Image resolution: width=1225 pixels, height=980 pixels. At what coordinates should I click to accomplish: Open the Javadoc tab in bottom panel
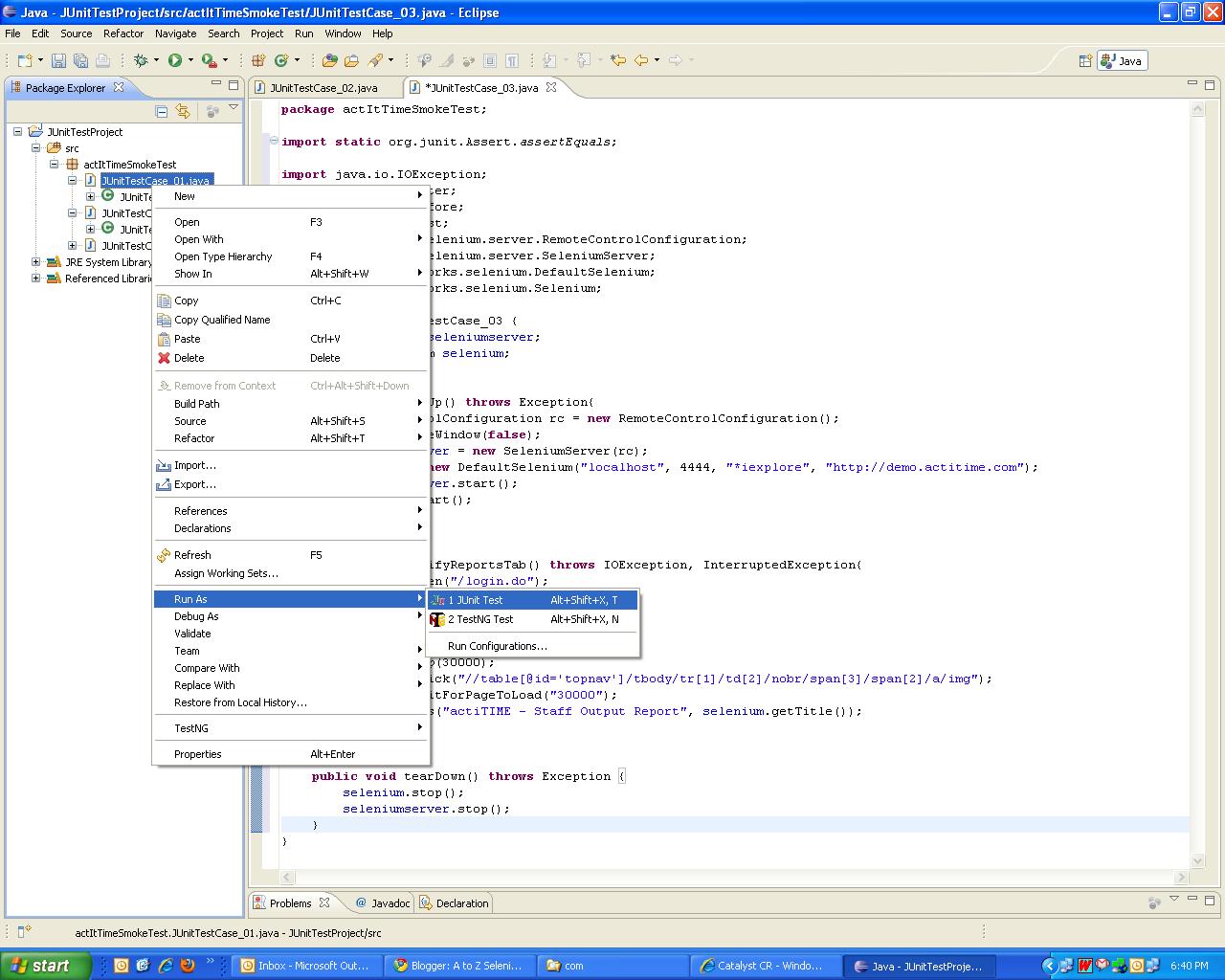click(383, 902)
